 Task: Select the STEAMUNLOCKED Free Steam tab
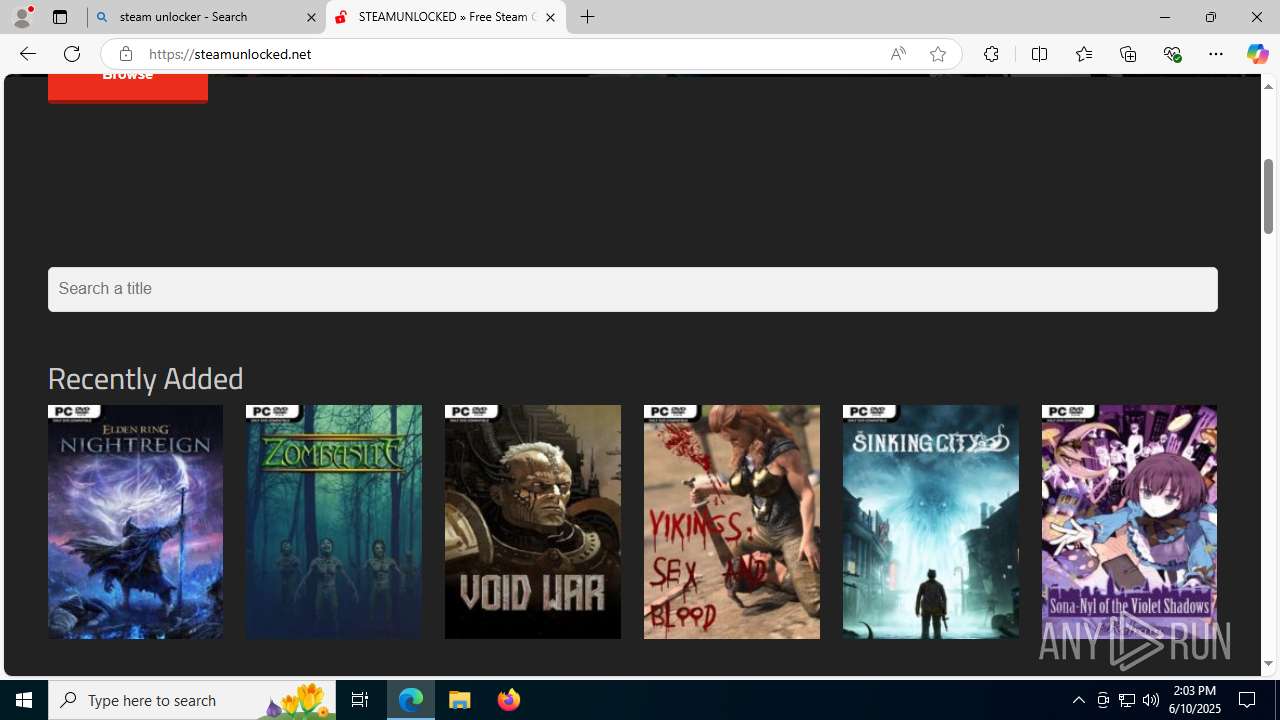pyautogui.click(x=446, y=17)
